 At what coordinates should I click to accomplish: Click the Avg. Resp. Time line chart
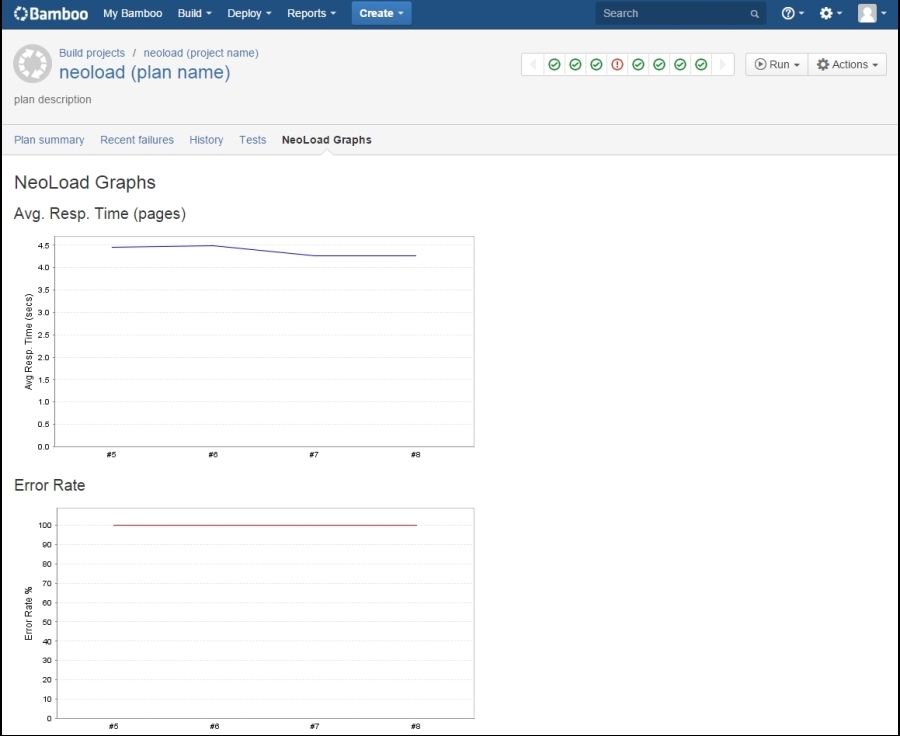click(x=249, y=347)
